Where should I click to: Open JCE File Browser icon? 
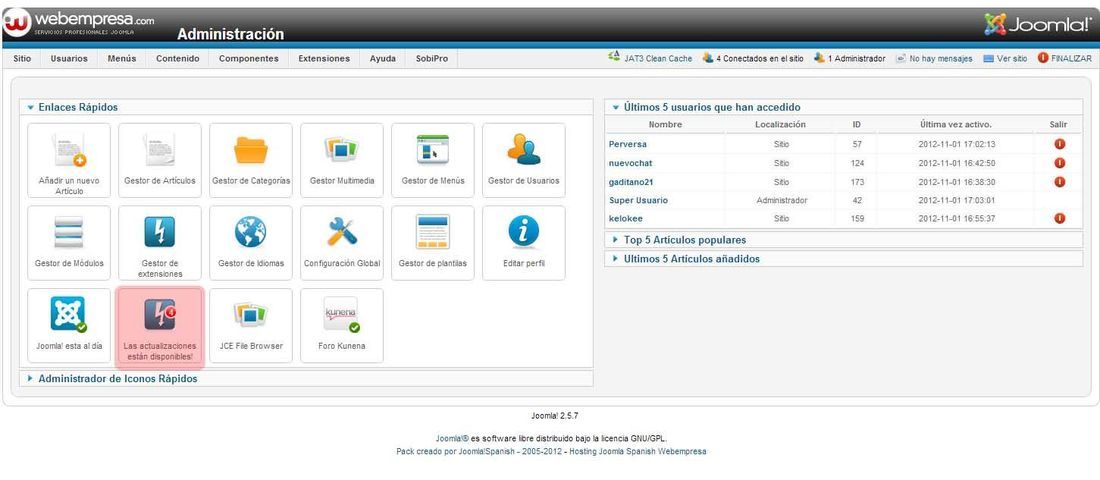click(x=250, y=326)
